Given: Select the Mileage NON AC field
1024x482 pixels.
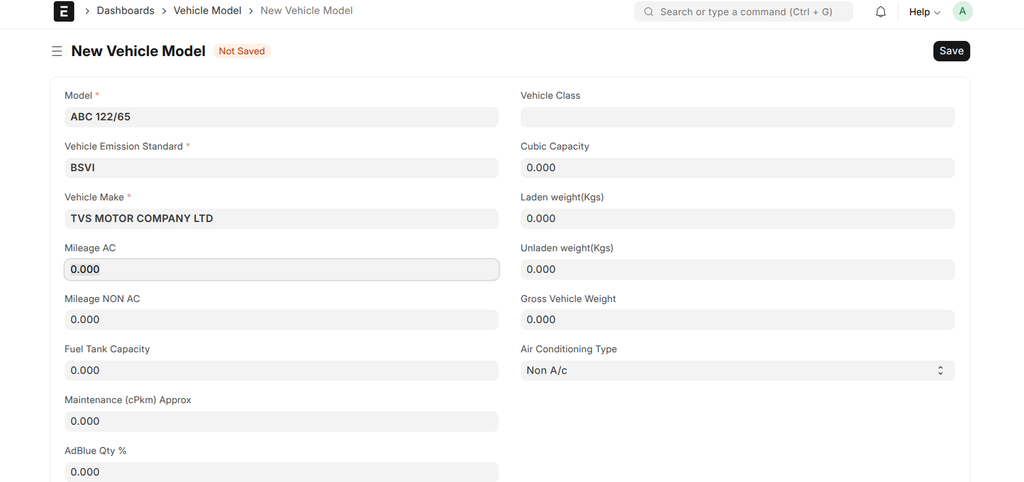Looking at the screenshot, I should click(x=281, y=320).
